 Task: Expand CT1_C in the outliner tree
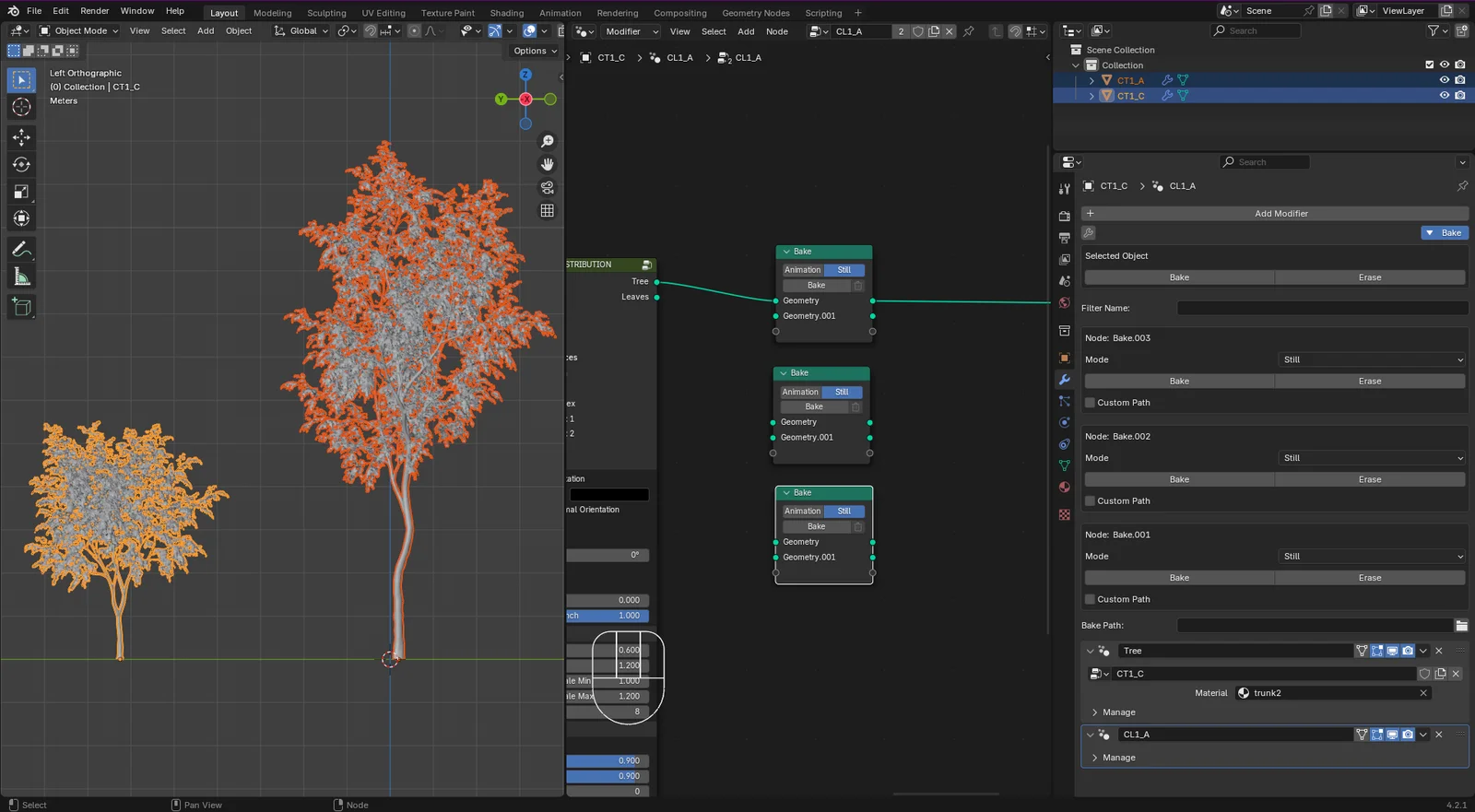[1092, 96]
